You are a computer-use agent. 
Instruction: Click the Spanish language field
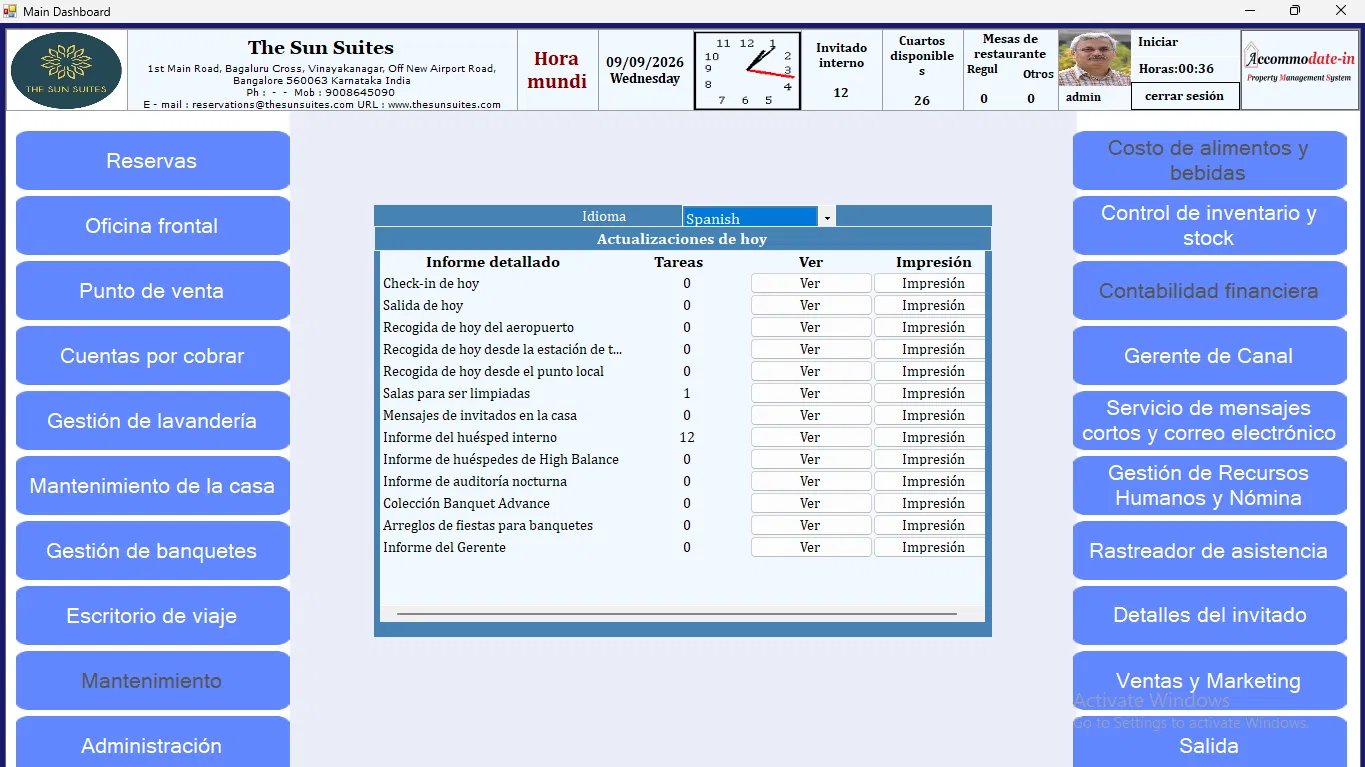coord(750,217)
